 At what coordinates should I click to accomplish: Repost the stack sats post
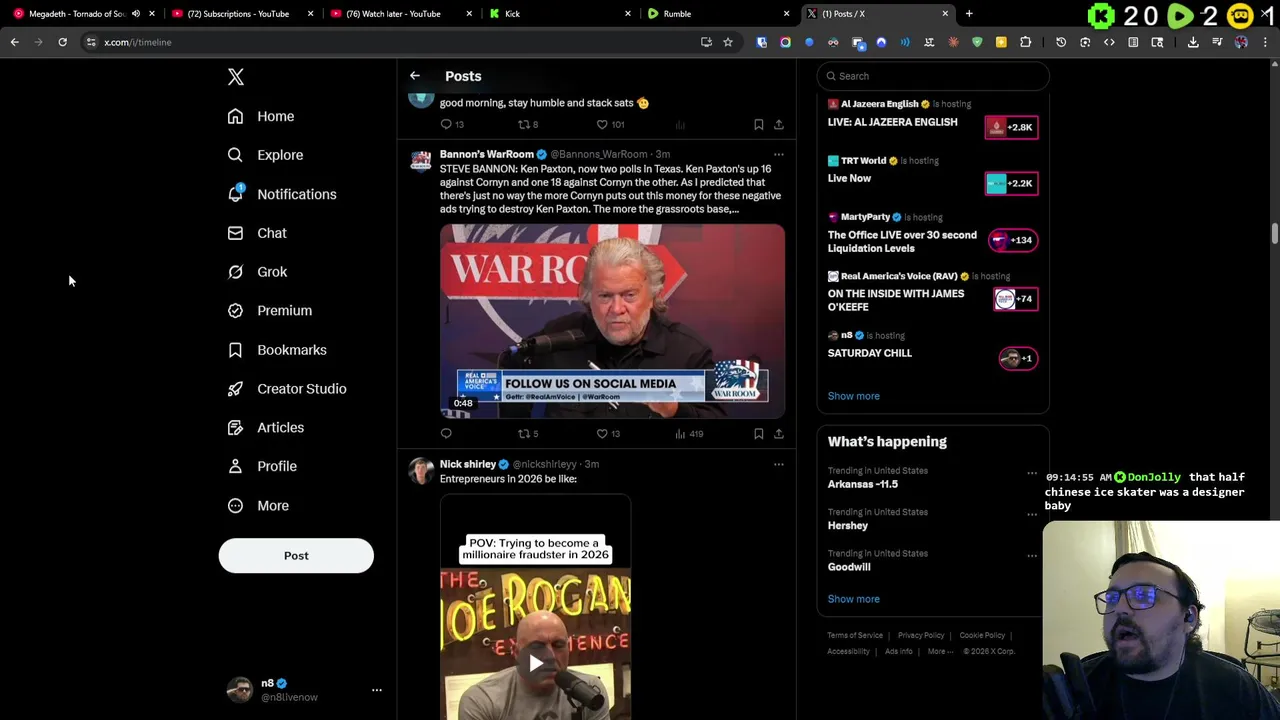[x=528, y=125]
